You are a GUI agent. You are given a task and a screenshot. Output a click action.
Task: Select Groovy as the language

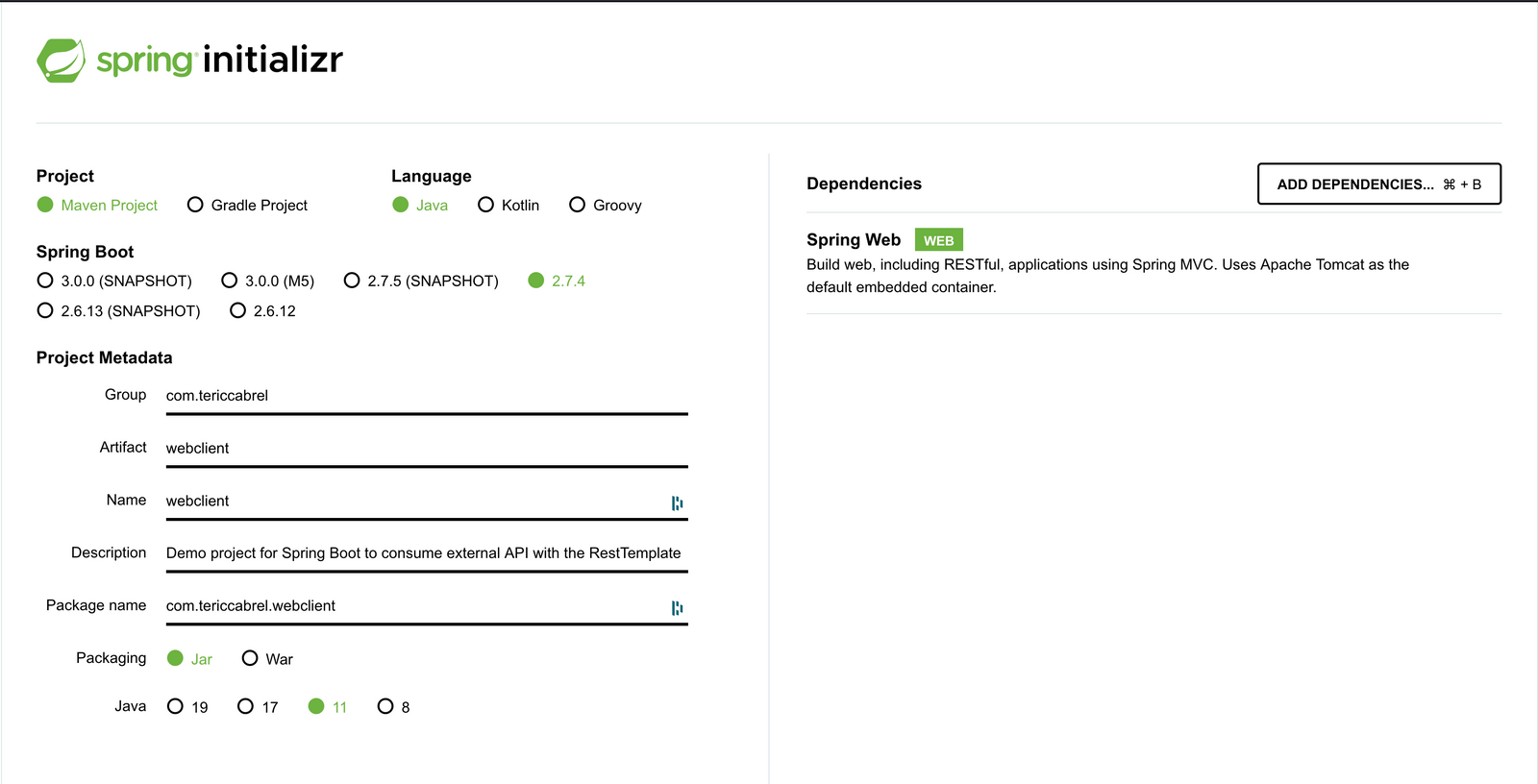(577, 205)
